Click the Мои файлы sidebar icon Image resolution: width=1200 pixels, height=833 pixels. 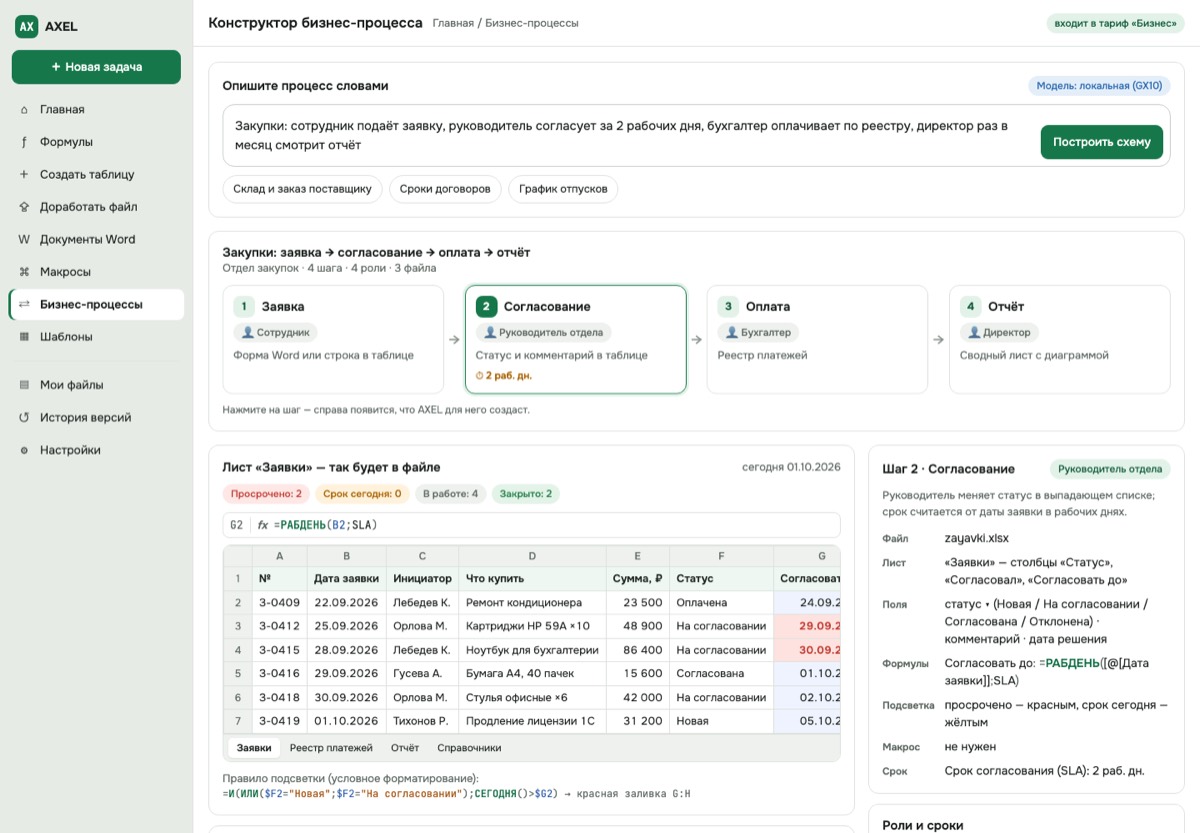[x=24, y=385]
